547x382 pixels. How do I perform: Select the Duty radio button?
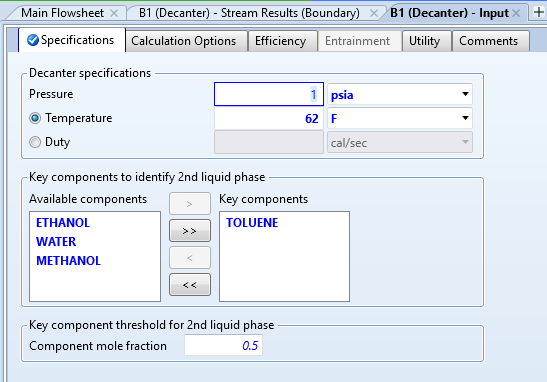(x=35, y=142)
